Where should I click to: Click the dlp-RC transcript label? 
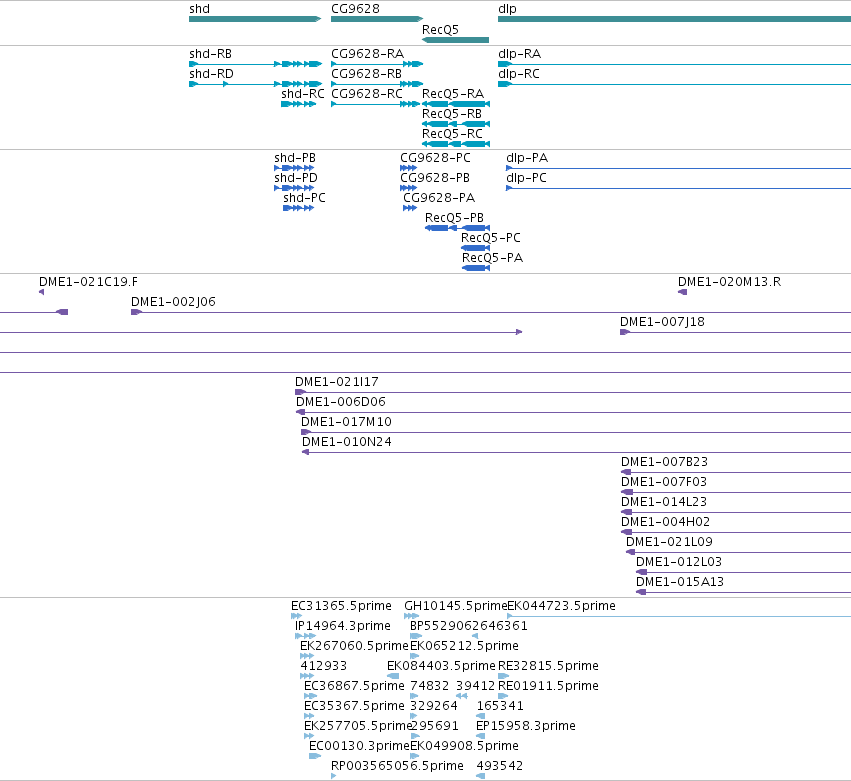coord(519,74)
